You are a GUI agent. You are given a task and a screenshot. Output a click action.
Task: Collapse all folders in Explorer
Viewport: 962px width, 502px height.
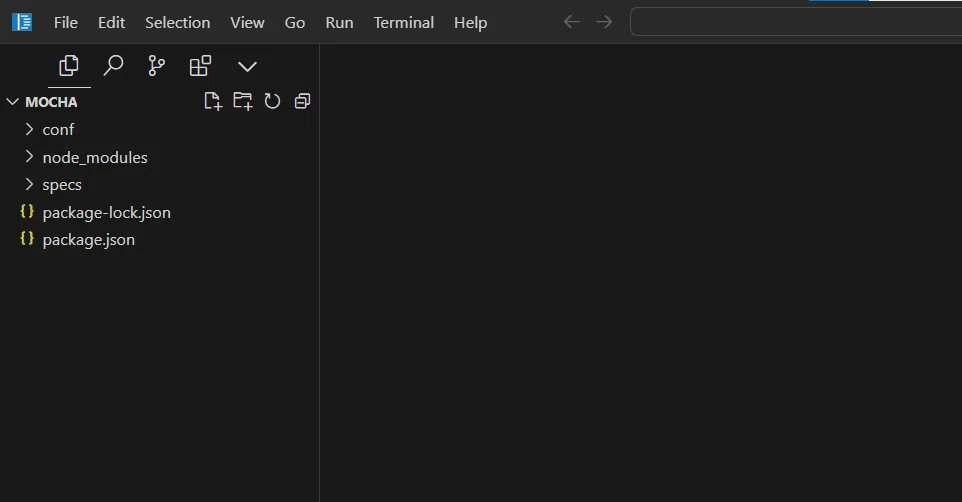tap(302, 101)
